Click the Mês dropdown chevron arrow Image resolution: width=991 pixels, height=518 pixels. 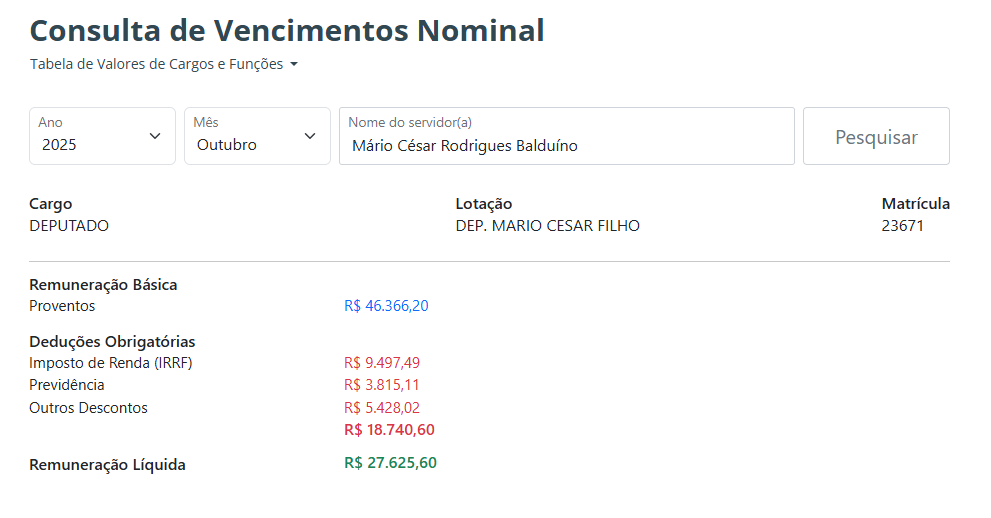pos(310,136)
